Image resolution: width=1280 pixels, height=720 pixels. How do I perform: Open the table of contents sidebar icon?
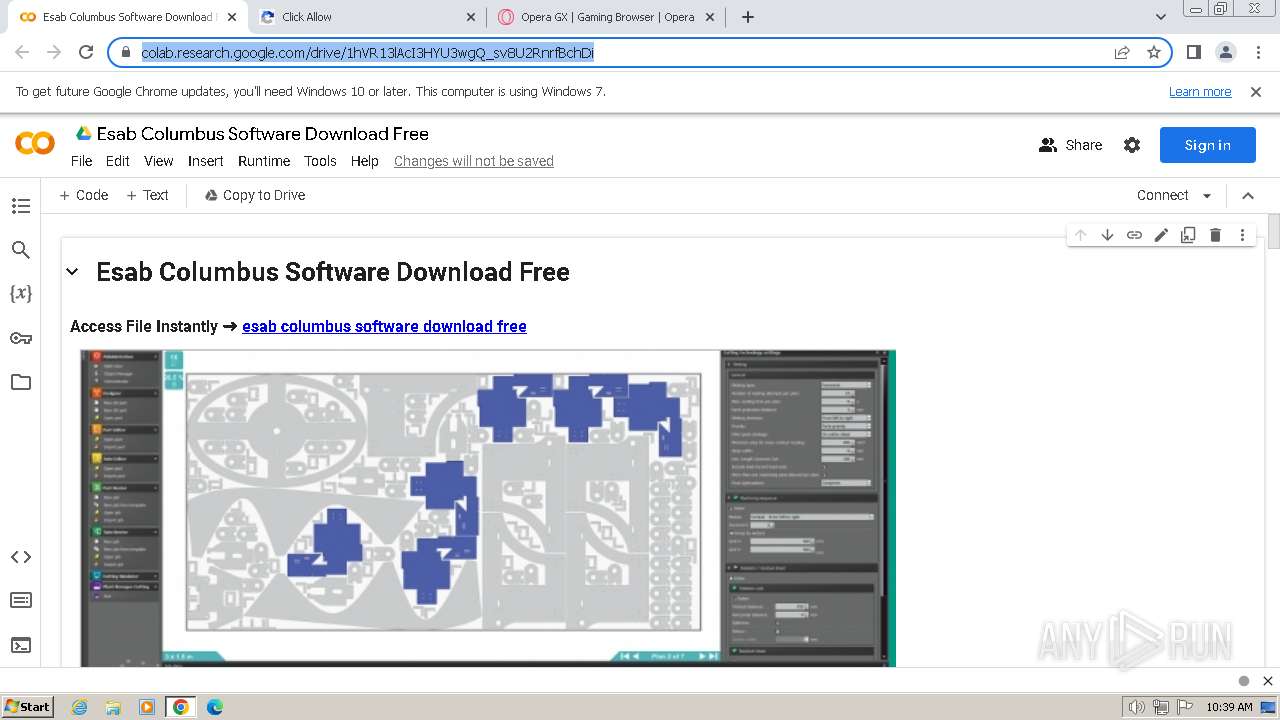tap(20, 206)
